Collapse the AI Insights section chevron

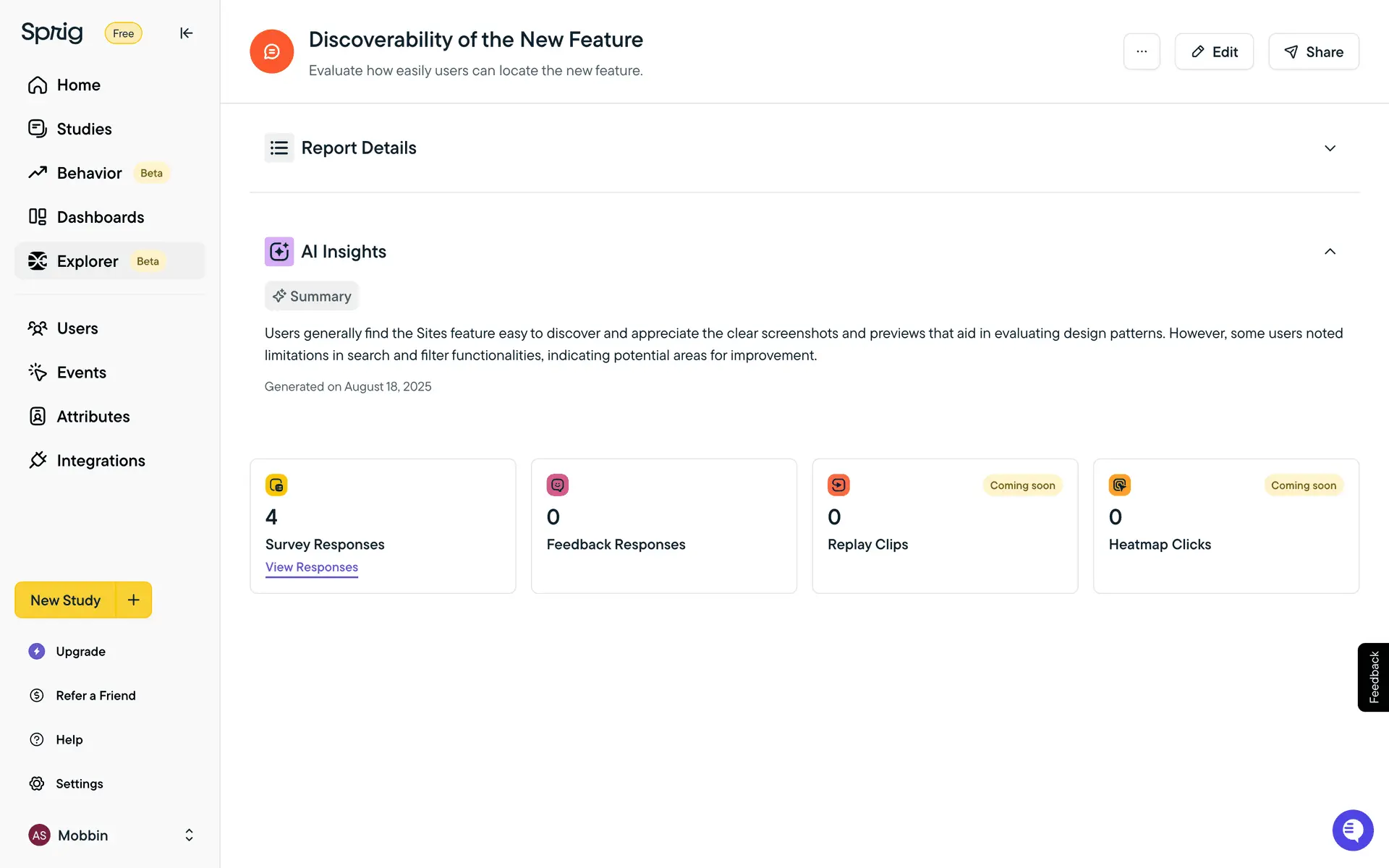1330,252
